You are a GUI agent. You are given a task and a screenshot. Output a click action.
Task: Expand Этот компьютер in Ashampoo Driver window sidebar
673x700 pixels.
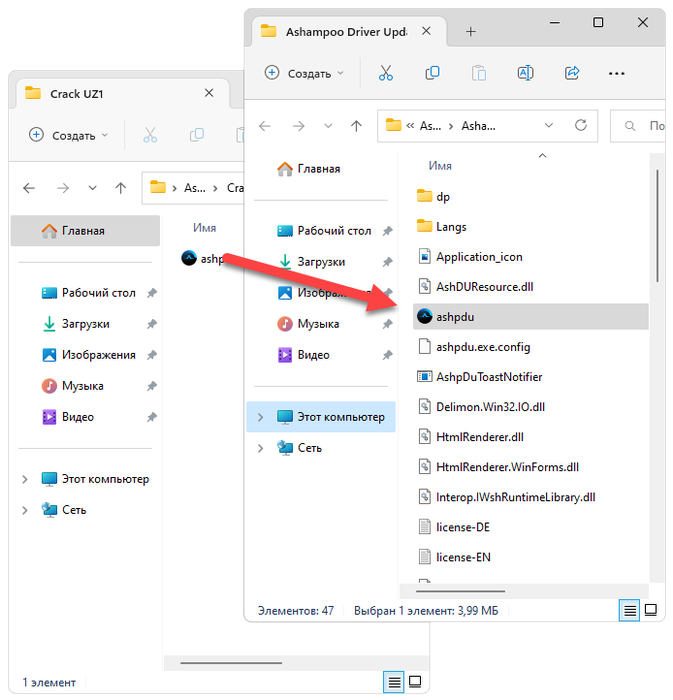261,417
